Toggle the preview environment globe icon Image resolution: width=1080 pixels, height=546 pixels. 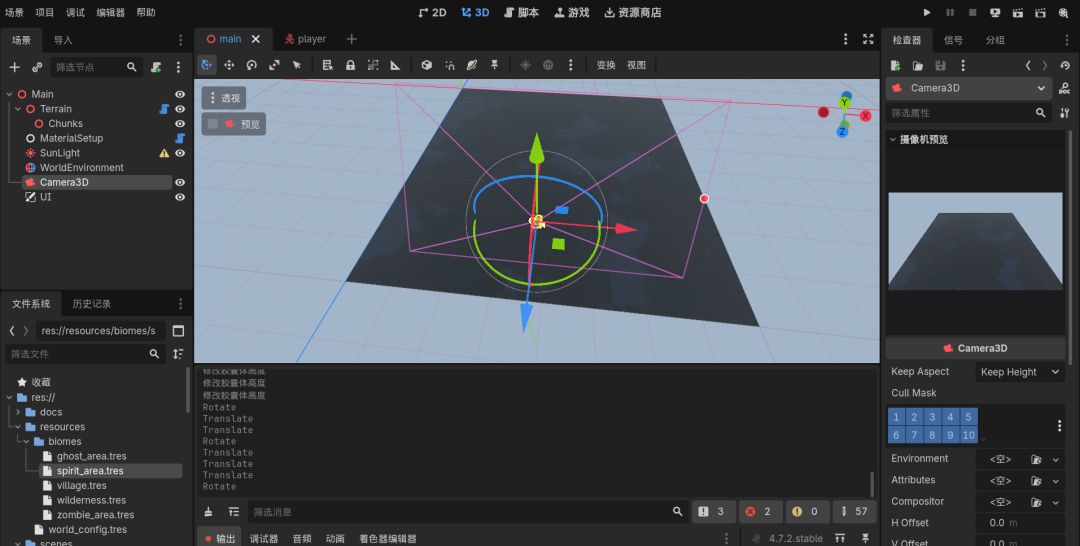coord(548,65)
